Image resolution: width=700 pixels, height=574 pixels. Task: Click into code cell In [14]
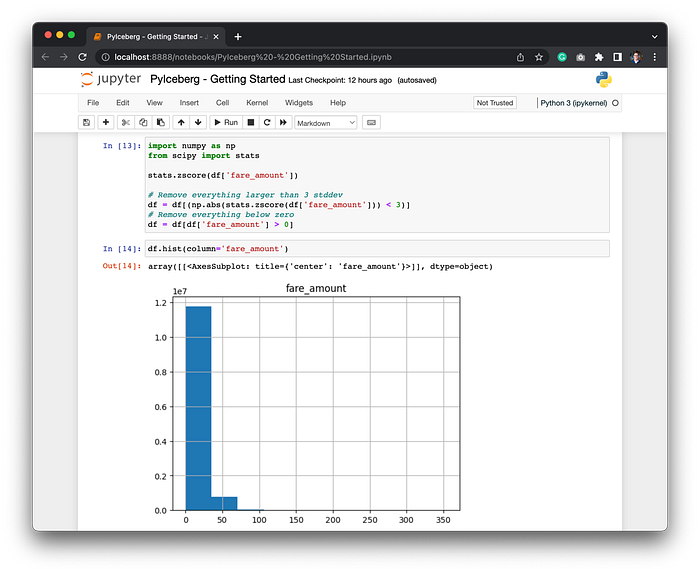(377, 249)
